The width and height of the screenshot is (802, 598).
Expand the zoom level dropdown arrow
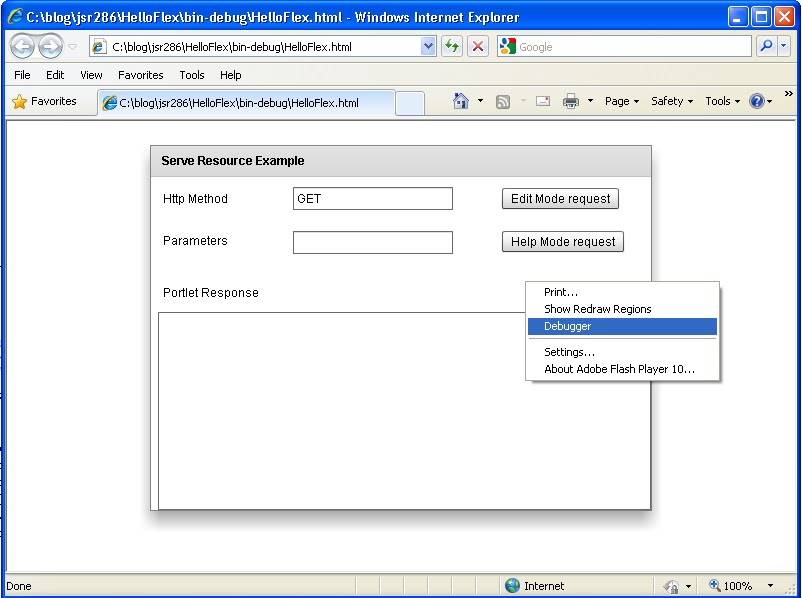point(770,586)
